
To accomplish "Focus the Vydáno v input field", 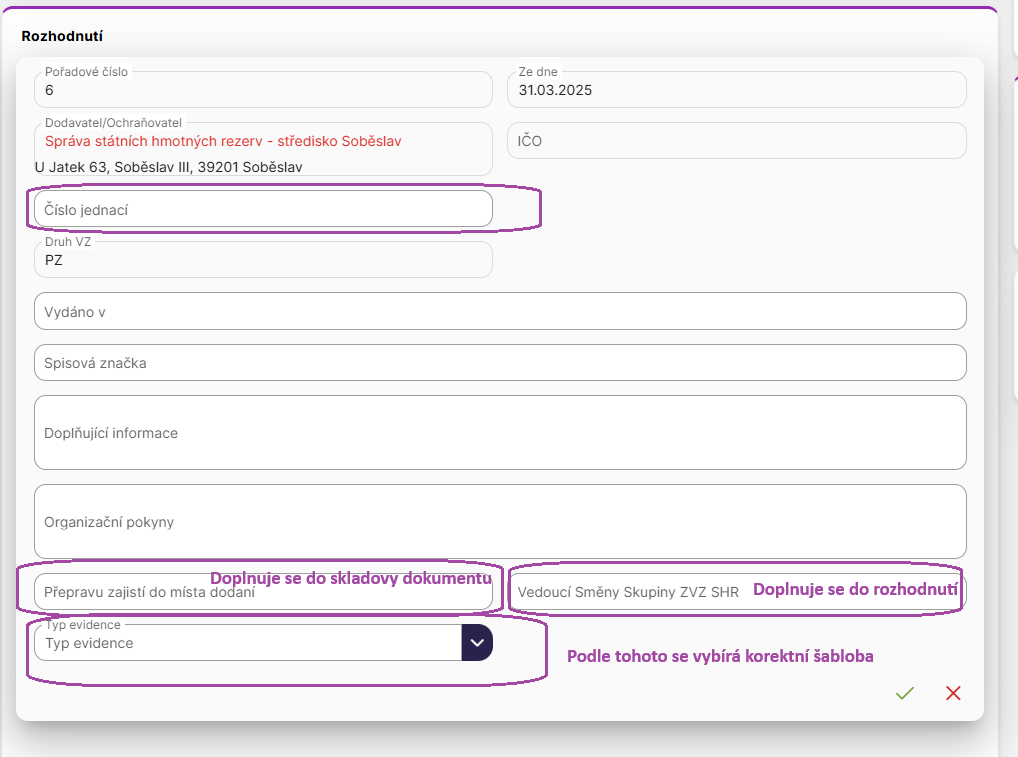I will click(500, 312).
